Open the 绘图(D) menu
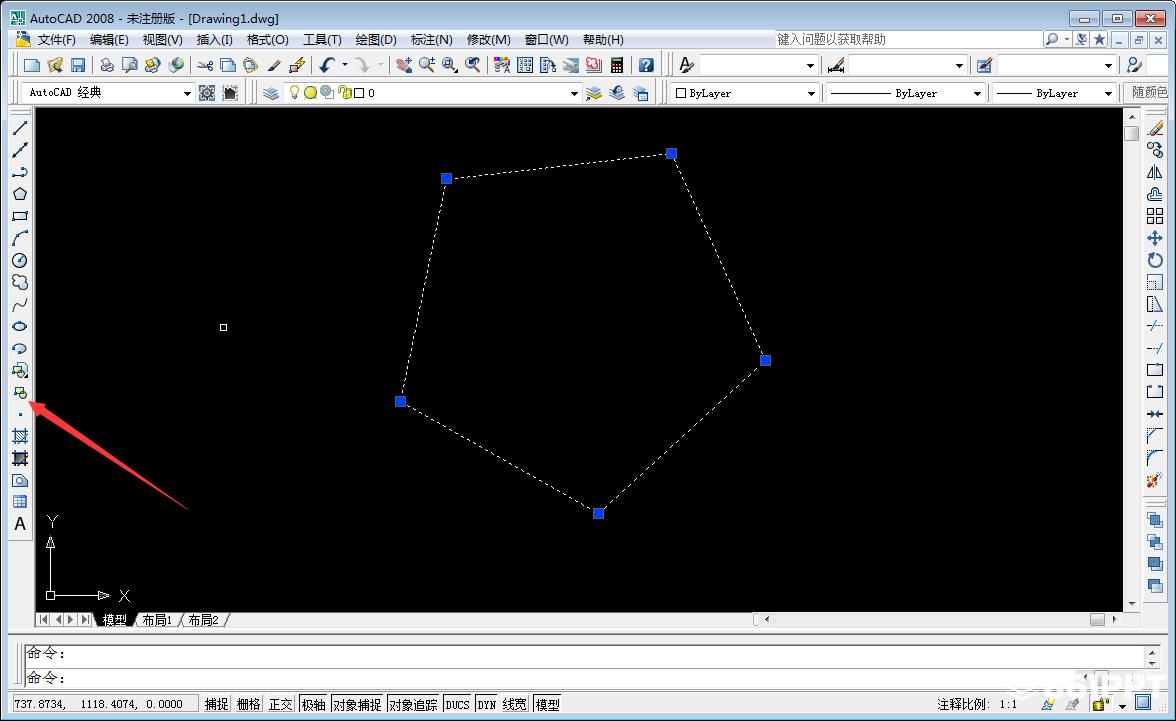 tap(376, 40)
